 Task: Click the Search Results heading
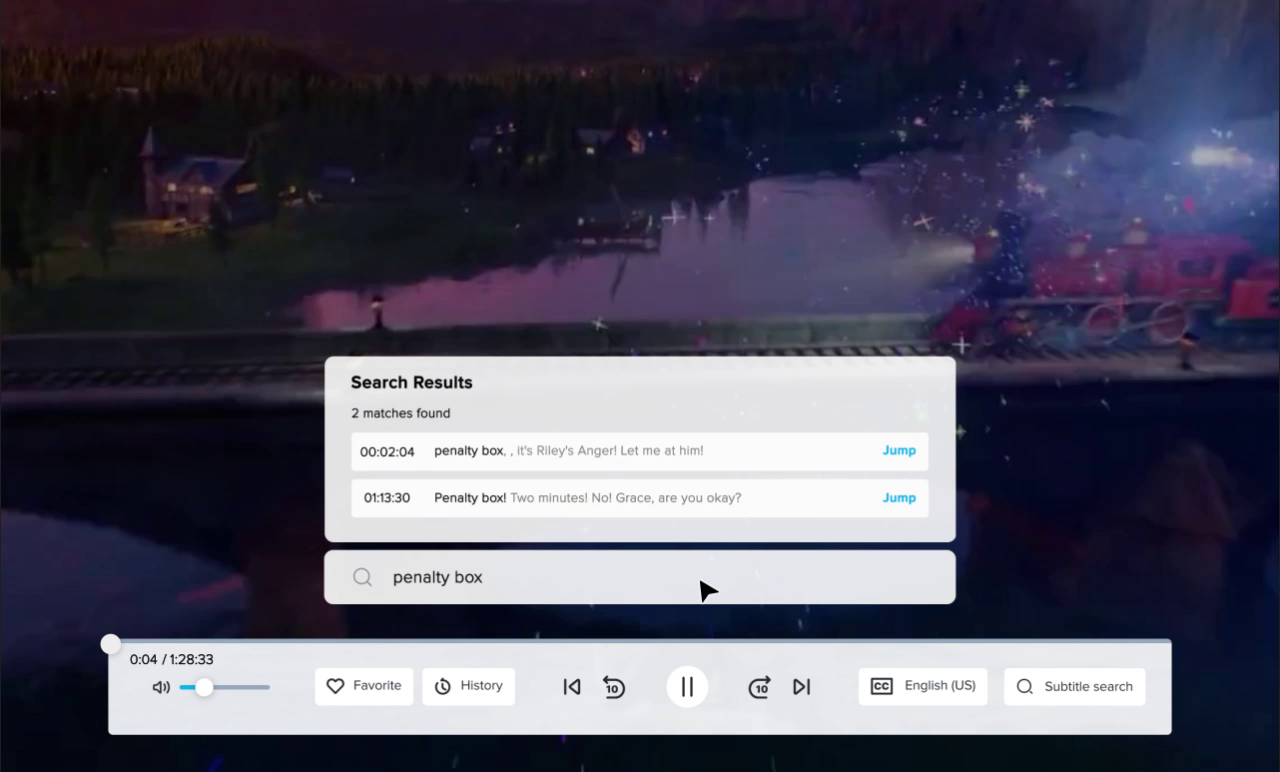[x=412, y=382]
